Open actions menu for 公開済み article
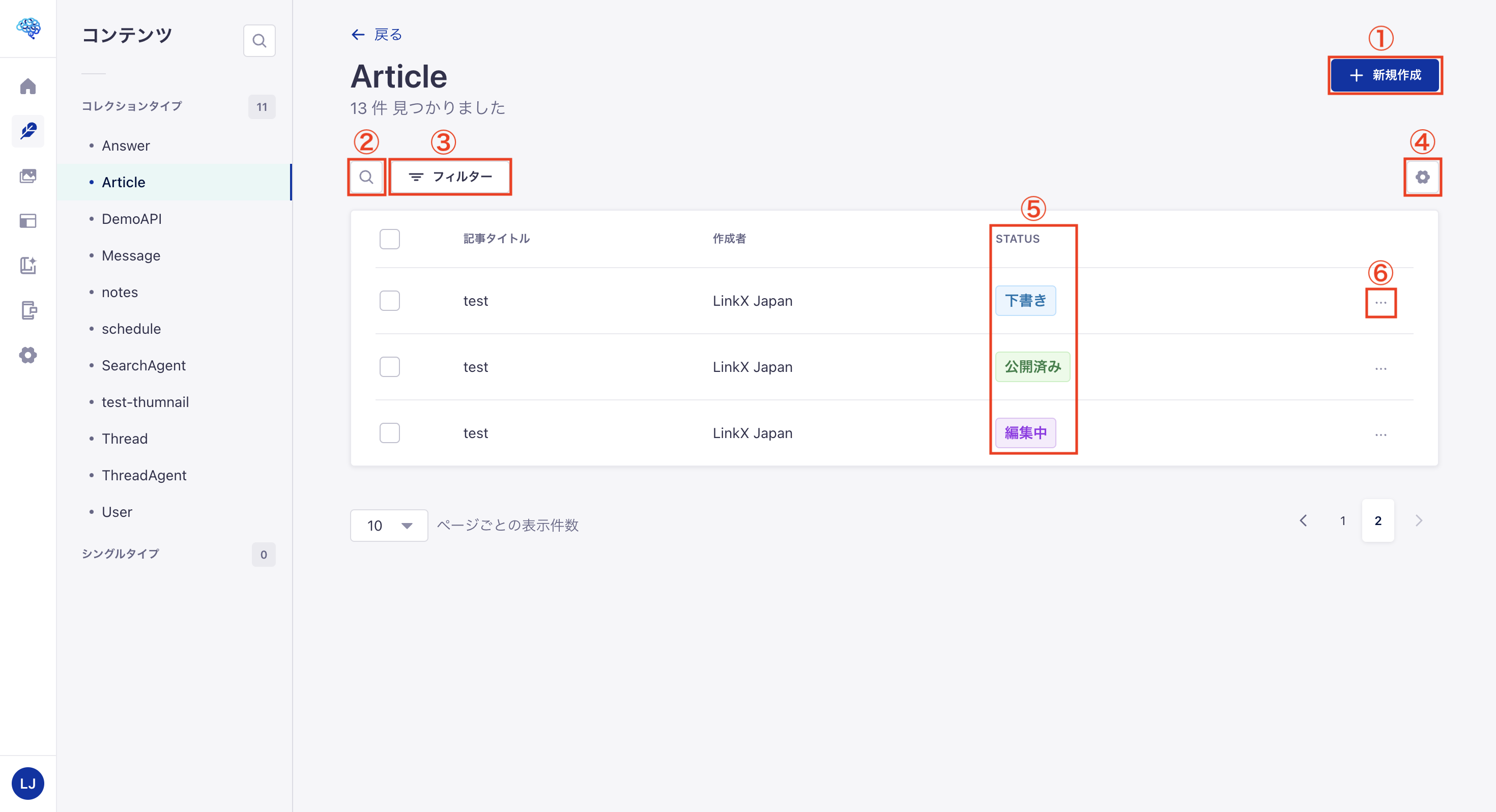1496x812 pixels. [x=1380, y=369]
